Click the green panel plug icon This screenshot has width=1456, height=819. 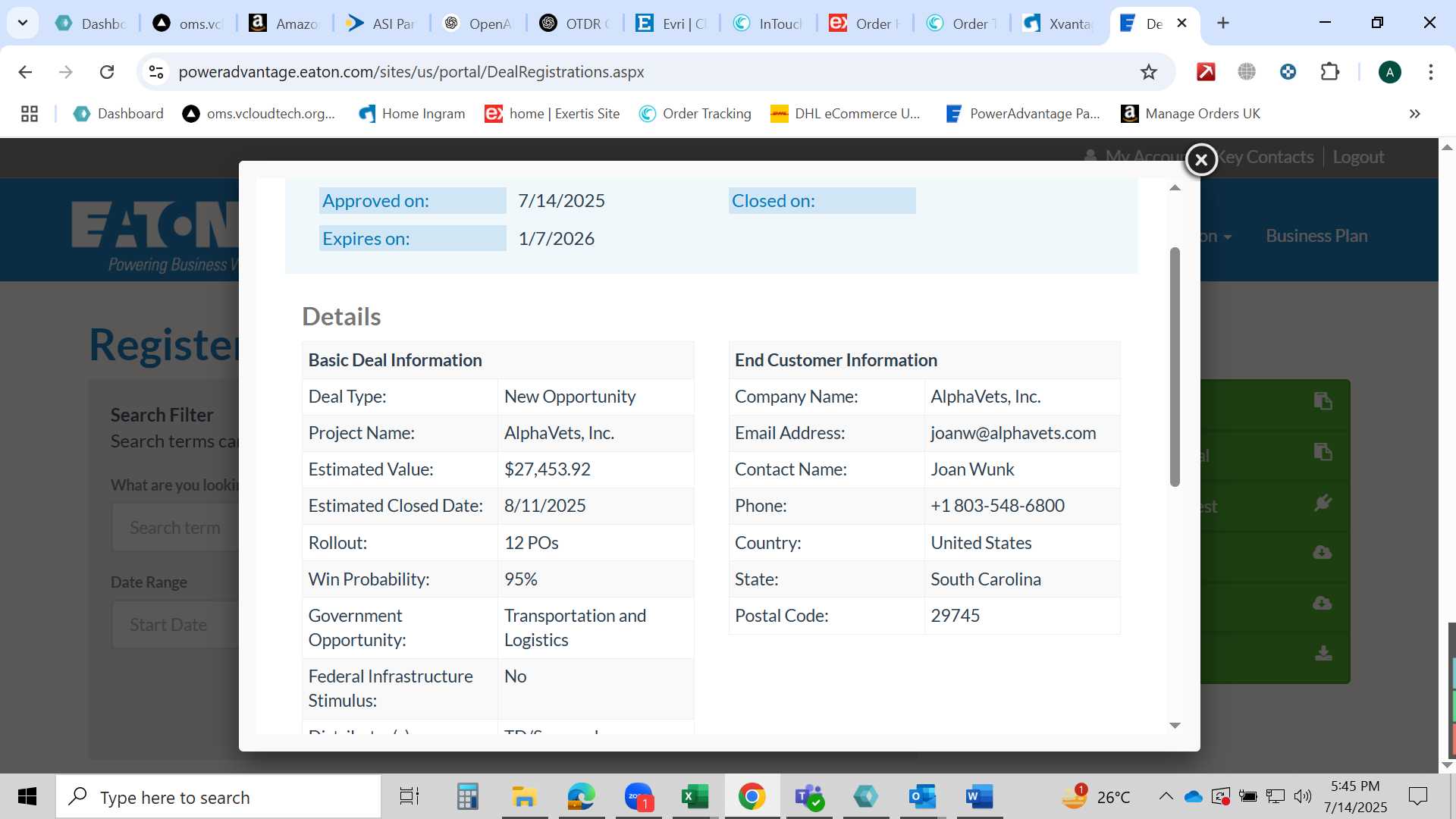point(1323,503)
